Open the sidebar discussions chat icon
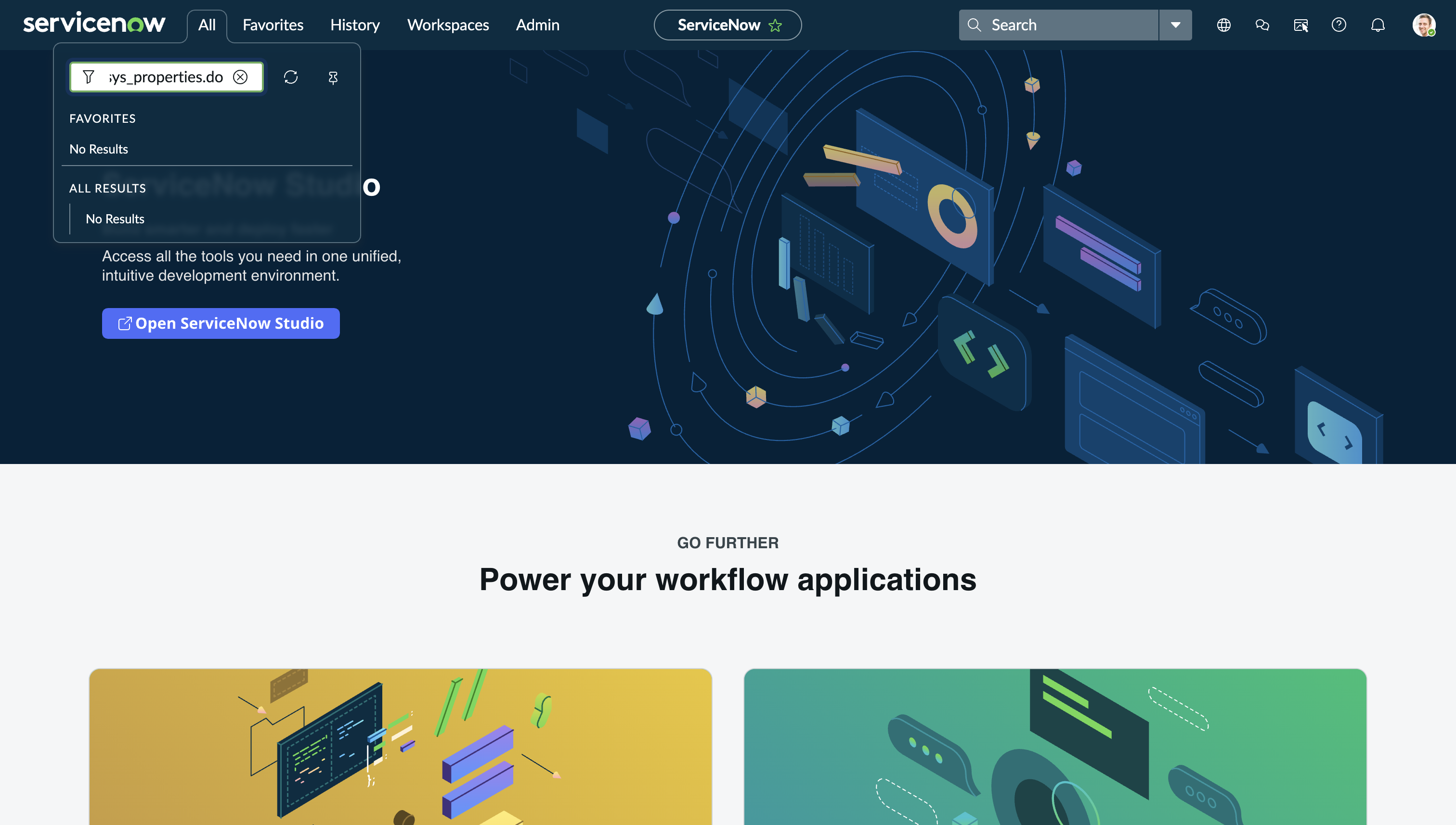This screenshot has width=1456, height=825. pyautogui.click(x=1262, y=25)
